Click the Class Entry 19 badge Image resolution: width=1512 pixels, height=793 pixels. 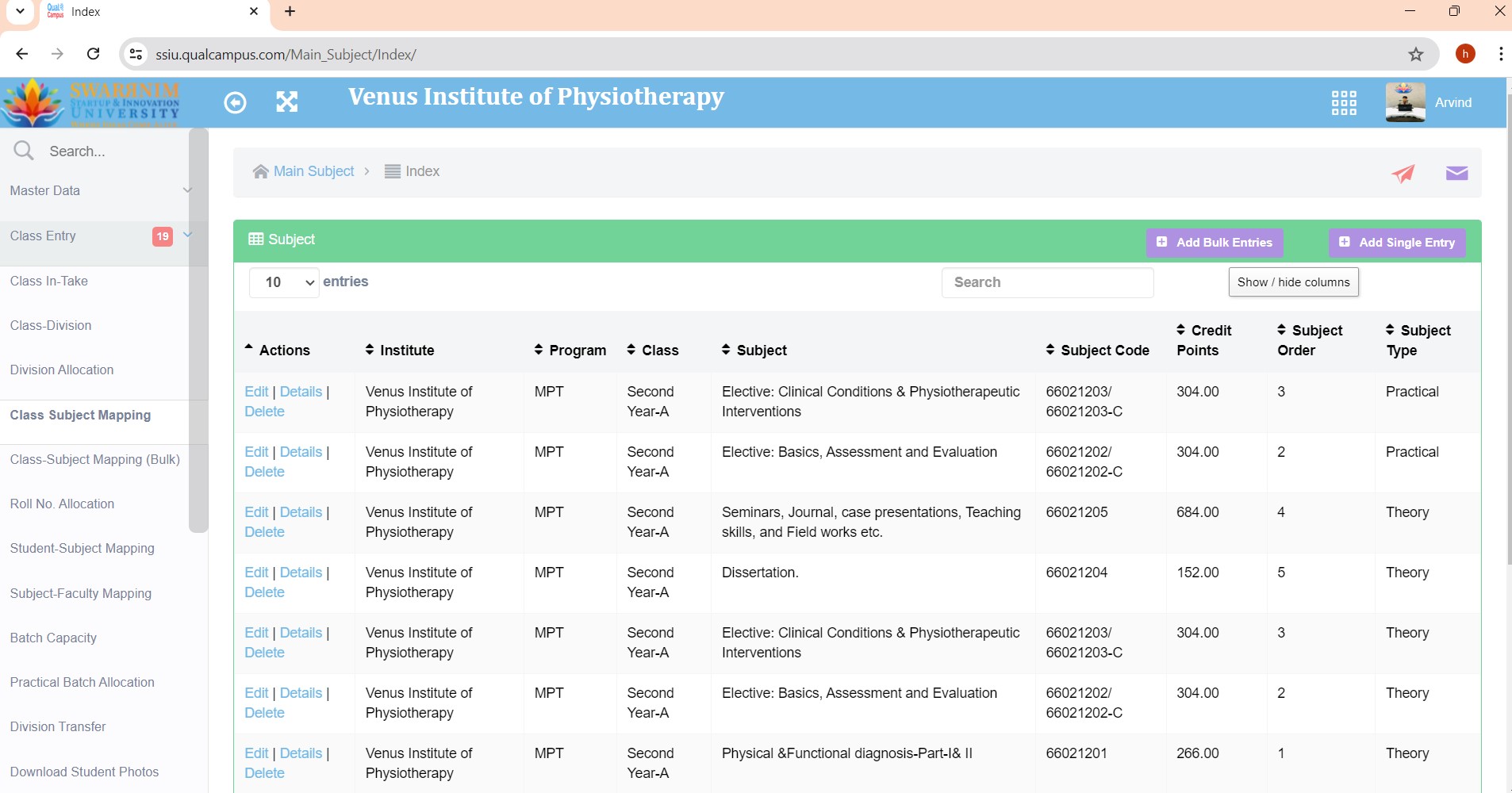[x=163, y=236]
